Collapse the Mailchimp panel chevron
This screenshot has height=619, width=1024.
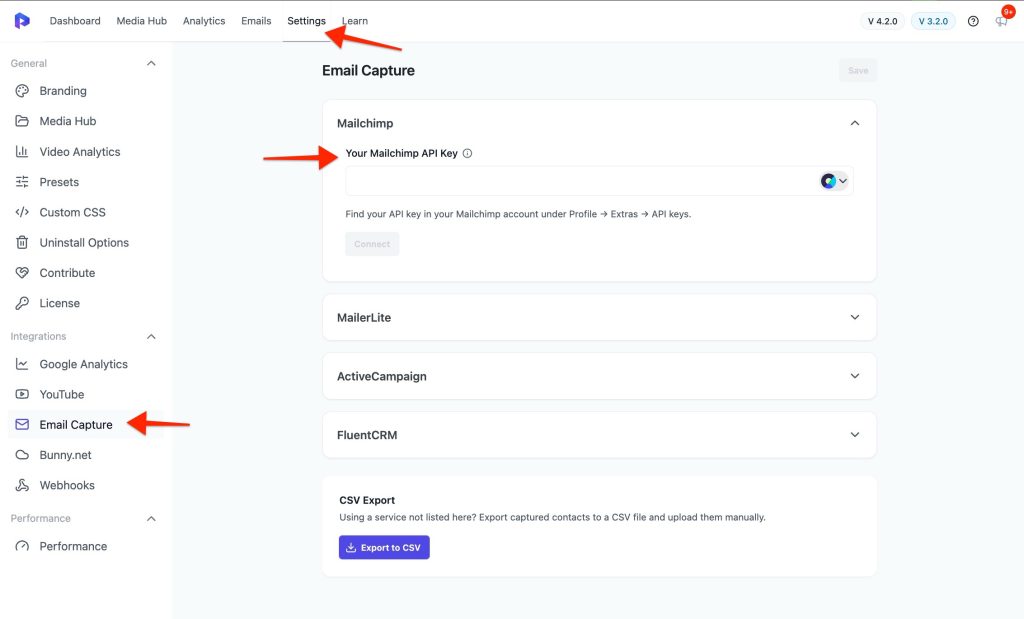click(x=854, y=123)
